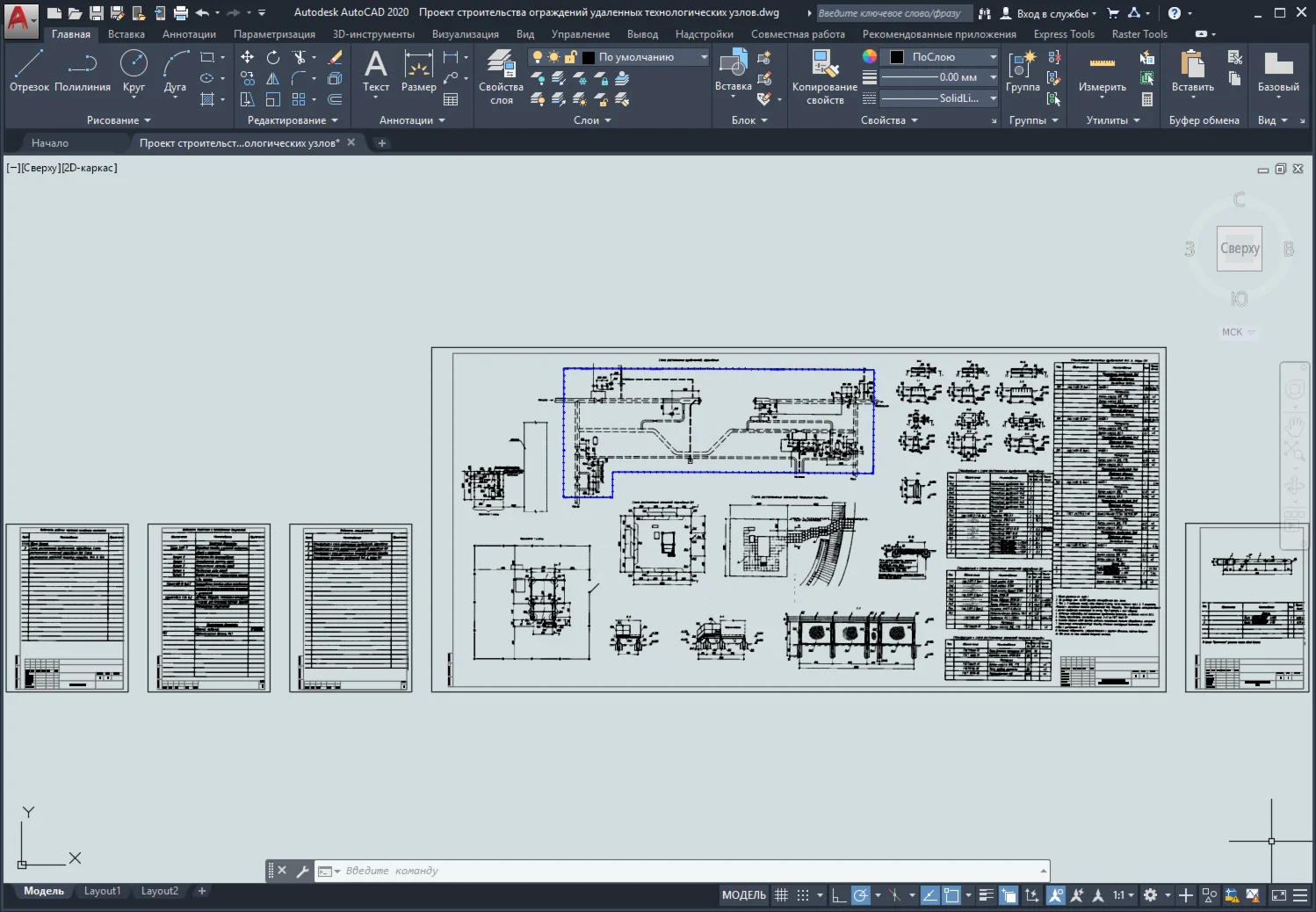Click the Сверху ViewCube face
Screen dimensions: 1316x912
1240,249
